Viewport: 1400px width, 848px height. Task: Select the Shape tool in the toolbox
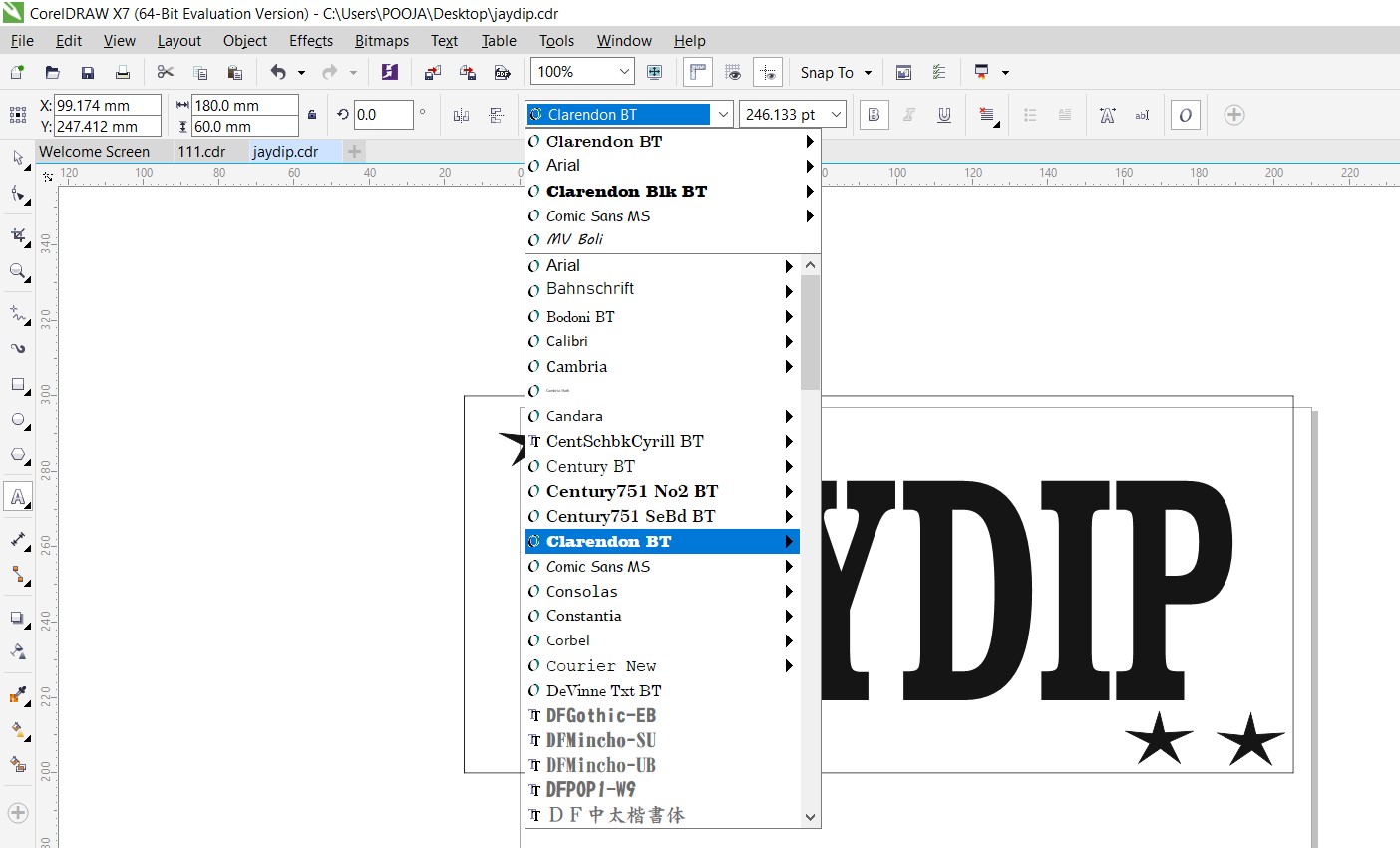click(x=18, y=194)
